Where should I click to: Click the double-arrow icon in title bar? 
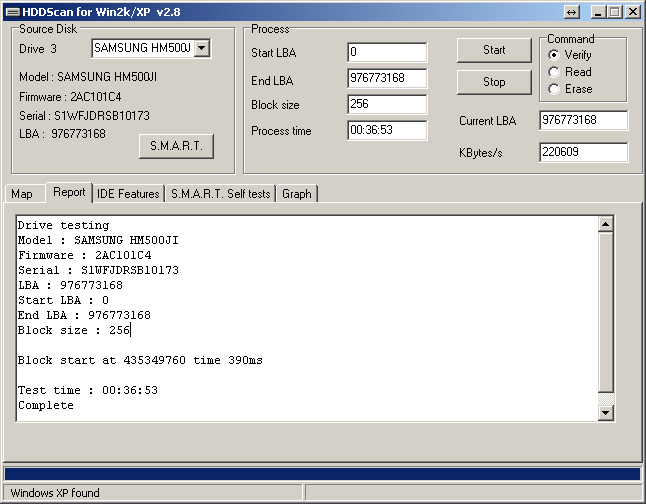[571, 12]
